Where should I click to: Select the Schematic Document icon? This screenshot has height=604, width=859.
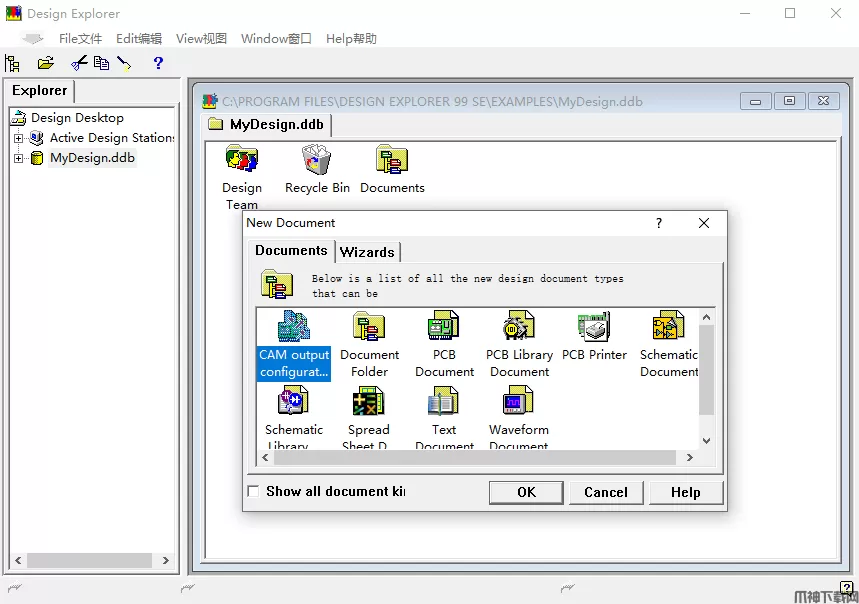668,328
